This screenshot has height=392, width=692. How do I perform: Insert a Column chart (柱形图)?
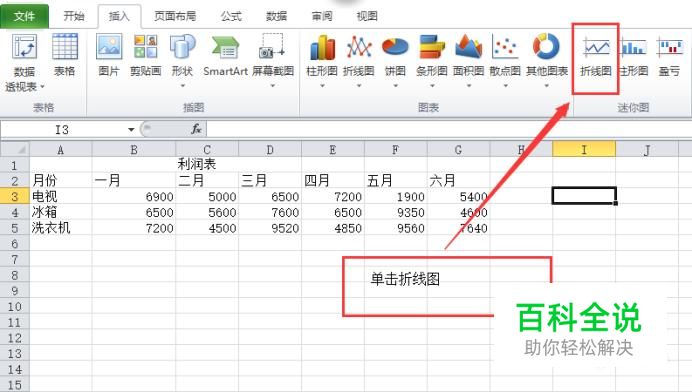pos(322,60)
